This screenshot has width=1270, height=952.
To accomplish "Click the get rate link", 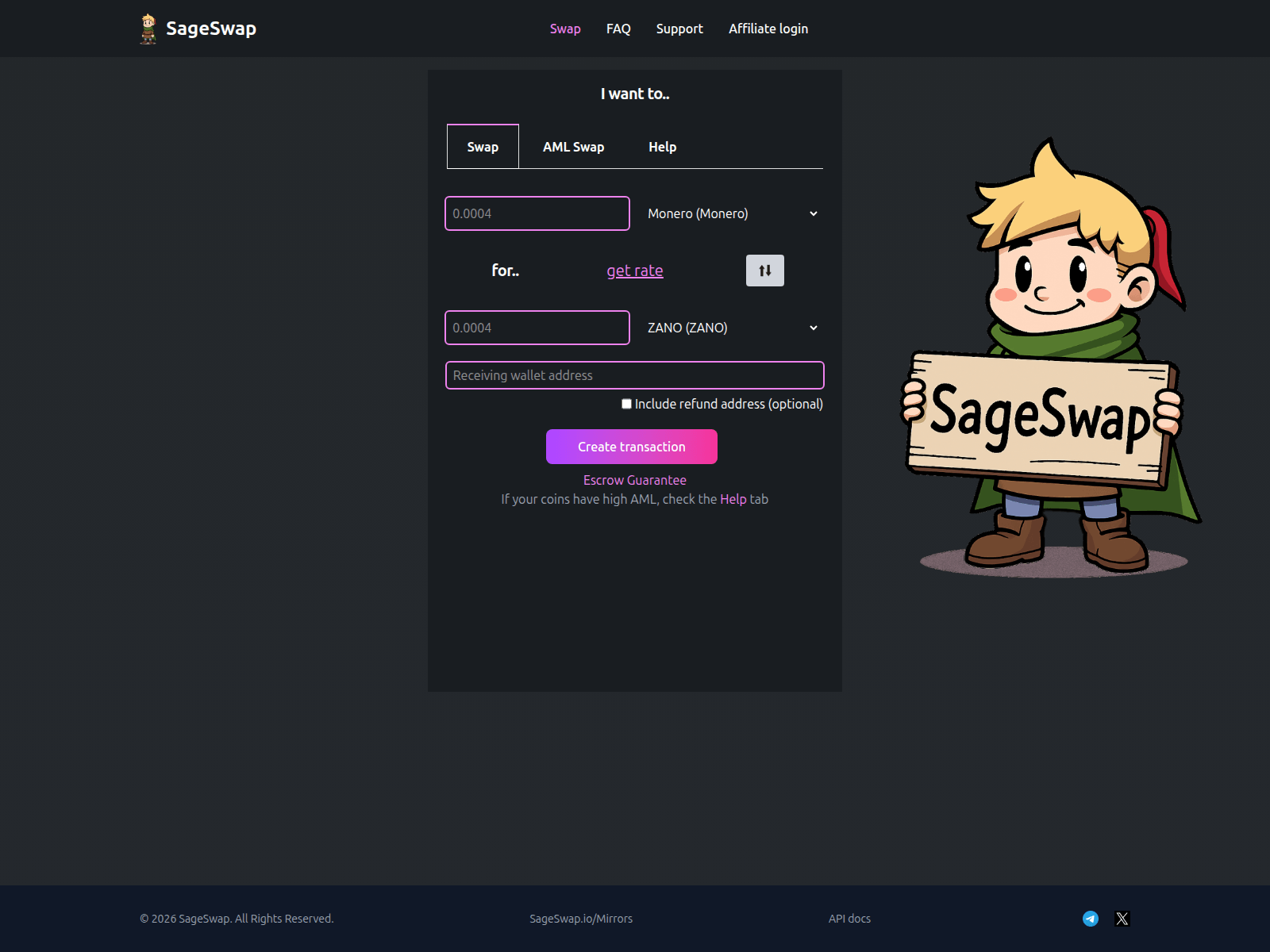I will click(635, 271).
